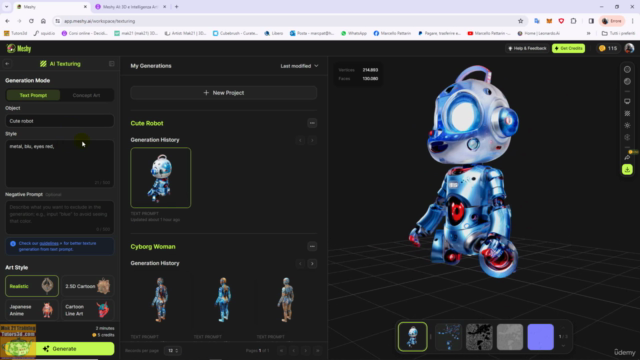Switch to Concept Art generation mode
The image size is (640, 360).
coord(86,95)
